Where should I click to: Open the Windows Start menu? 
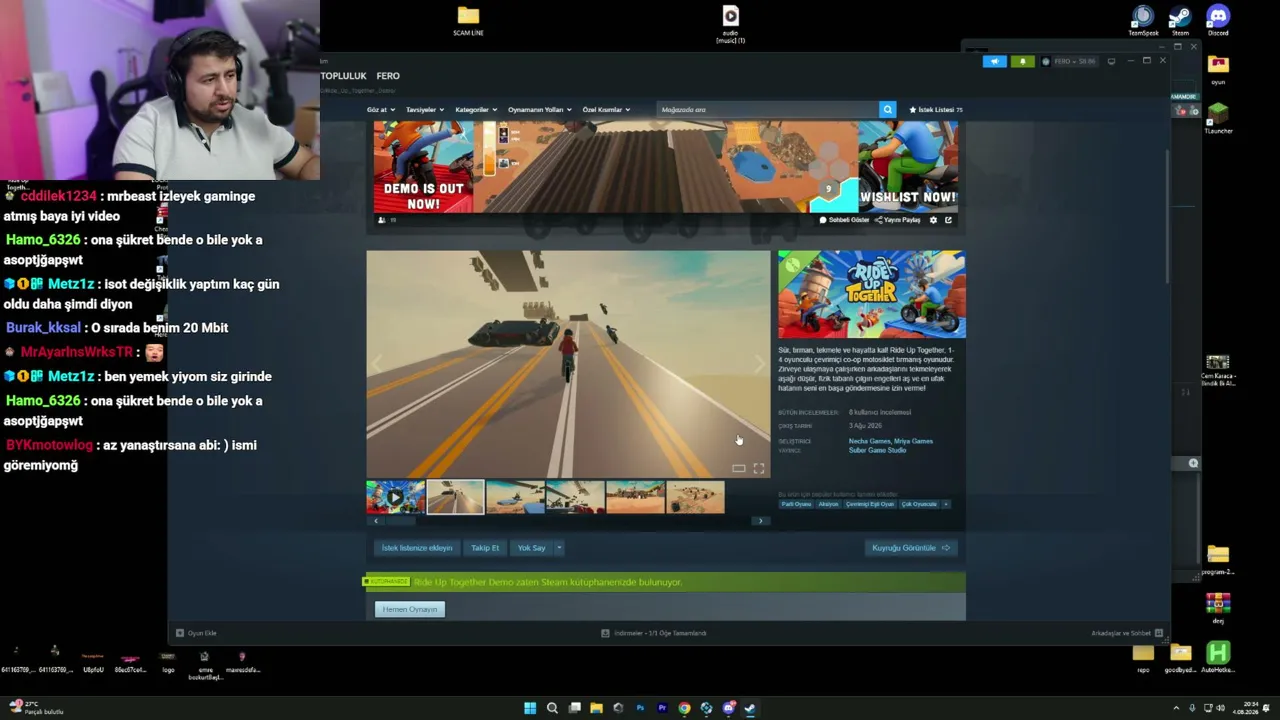click(x=530, y=708)
